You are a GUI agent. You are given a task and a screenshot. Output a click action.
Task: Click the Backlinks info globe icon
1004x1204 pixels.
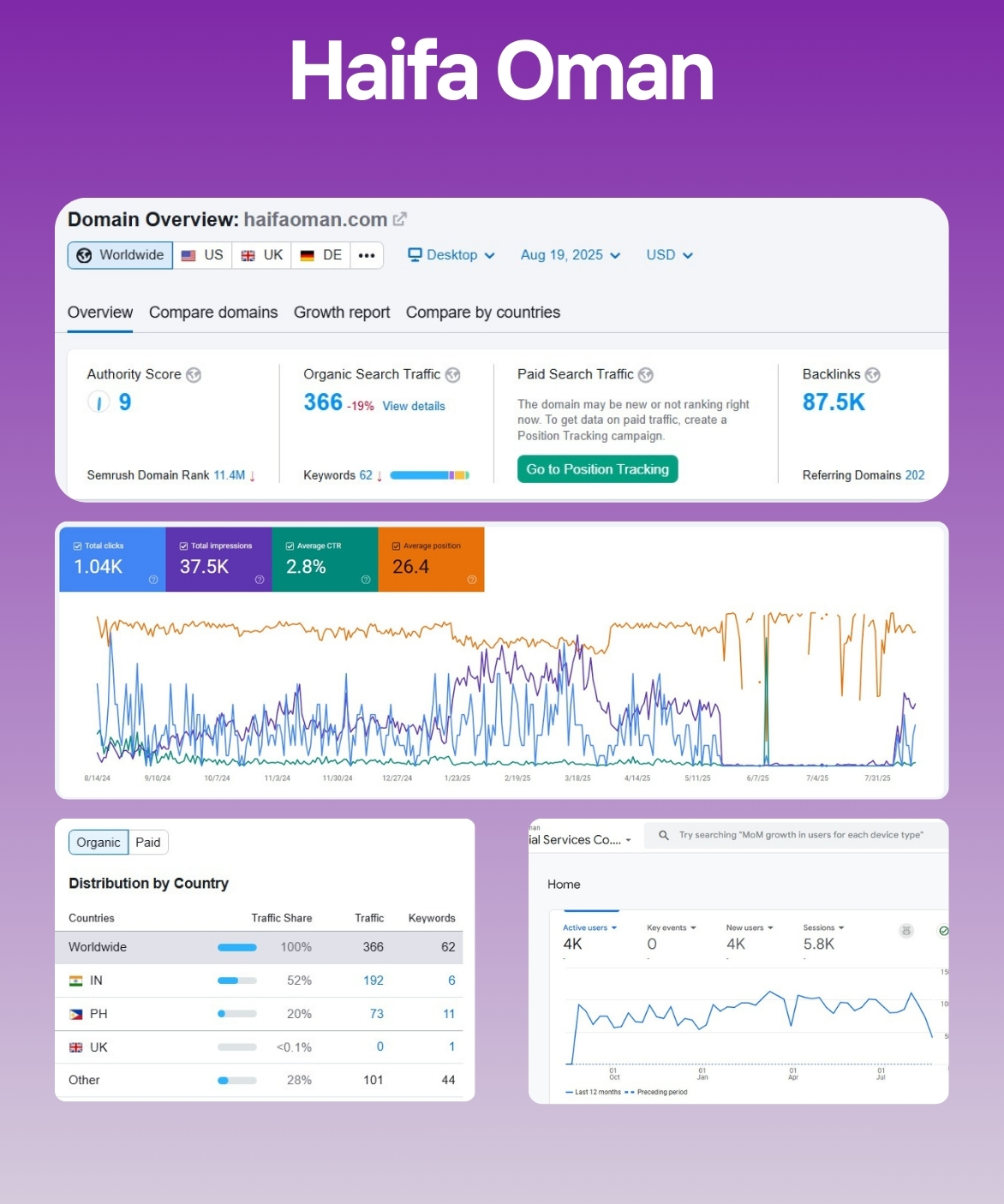[872, 375]
